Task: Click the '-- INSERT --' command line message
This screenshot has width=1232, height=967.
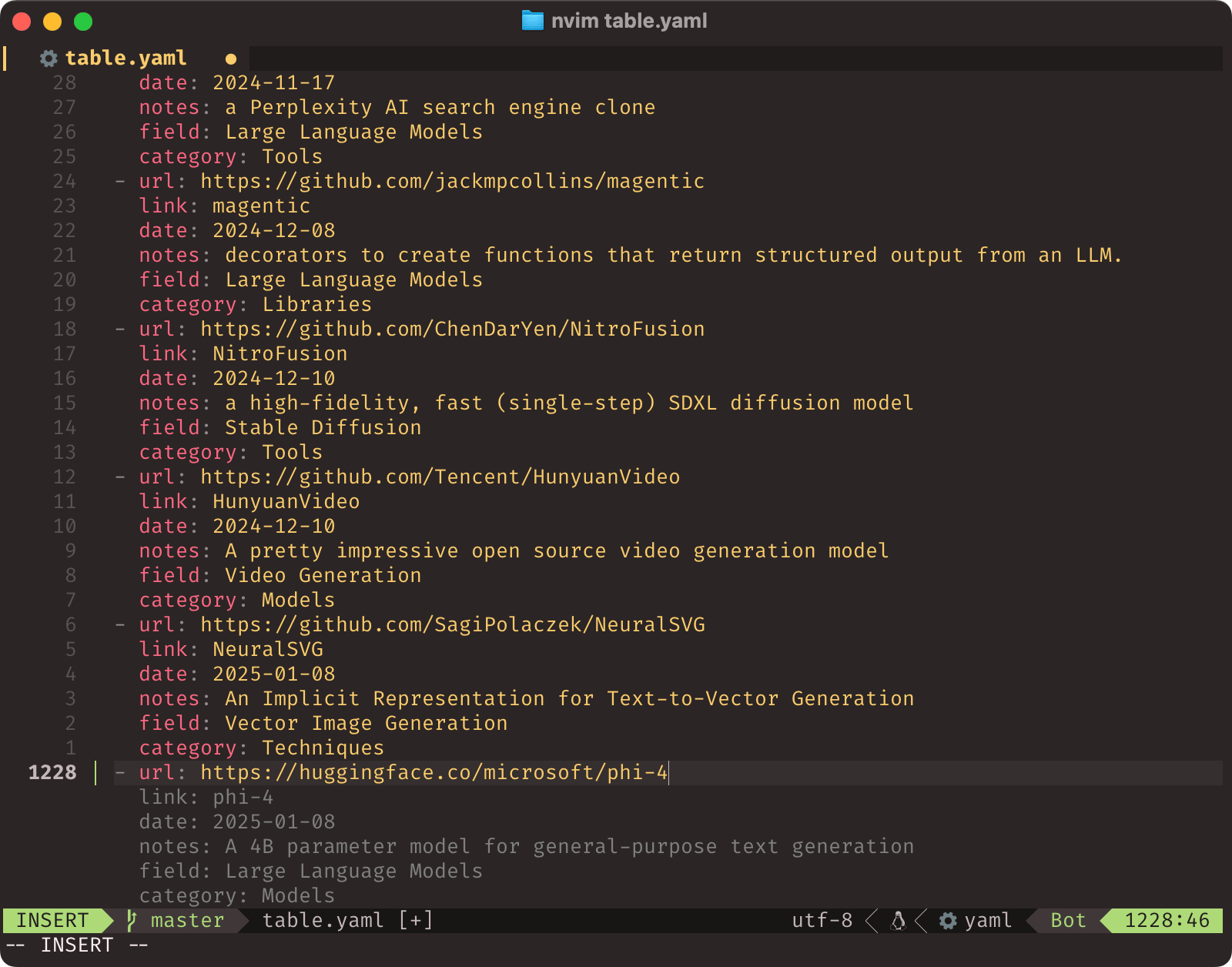Action: 77,945
